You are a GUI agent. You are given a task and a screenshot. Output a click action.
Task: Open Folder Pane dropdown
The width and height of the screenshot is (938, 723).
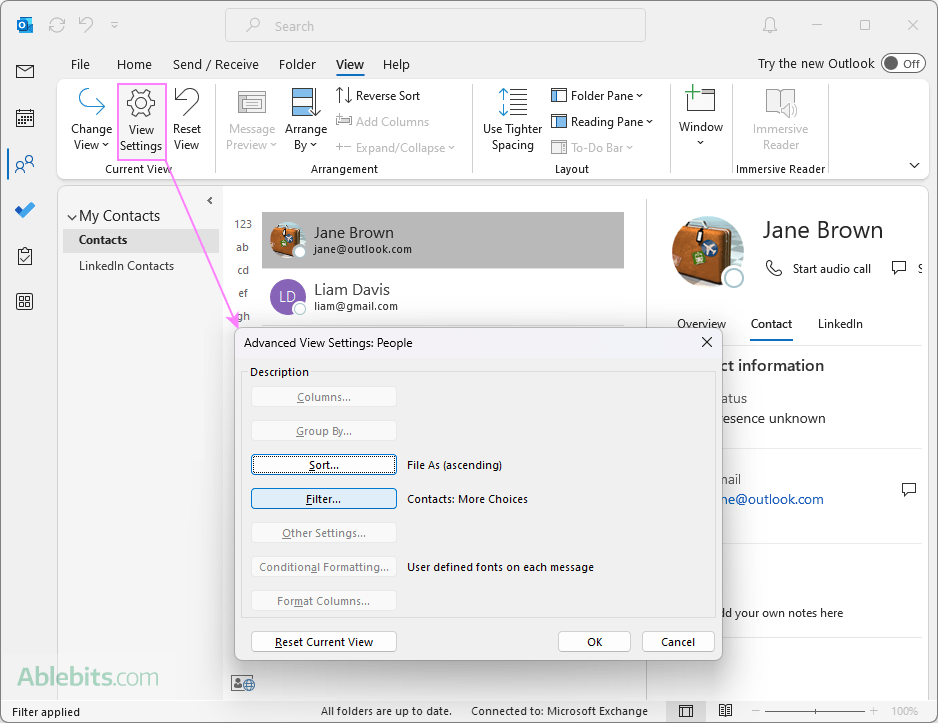tap(597, 96)
